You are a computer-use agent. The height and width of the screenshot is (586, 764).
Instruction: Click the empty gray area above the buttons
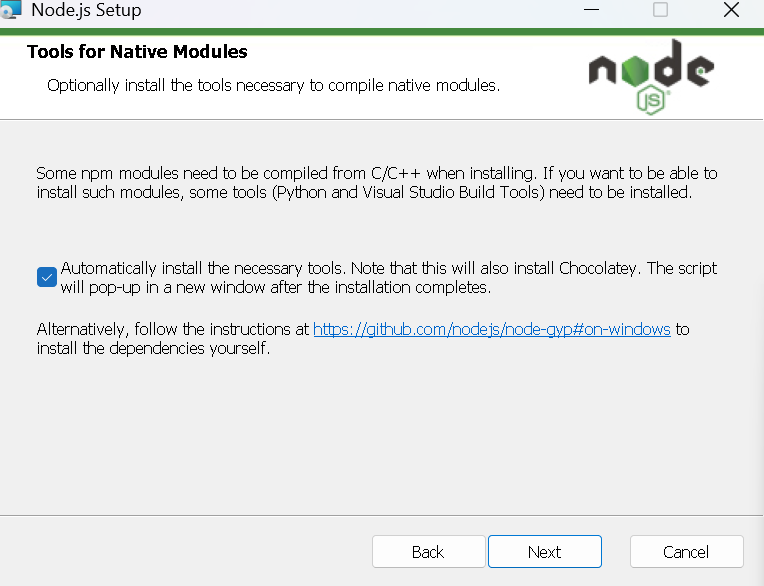(382, 440)
